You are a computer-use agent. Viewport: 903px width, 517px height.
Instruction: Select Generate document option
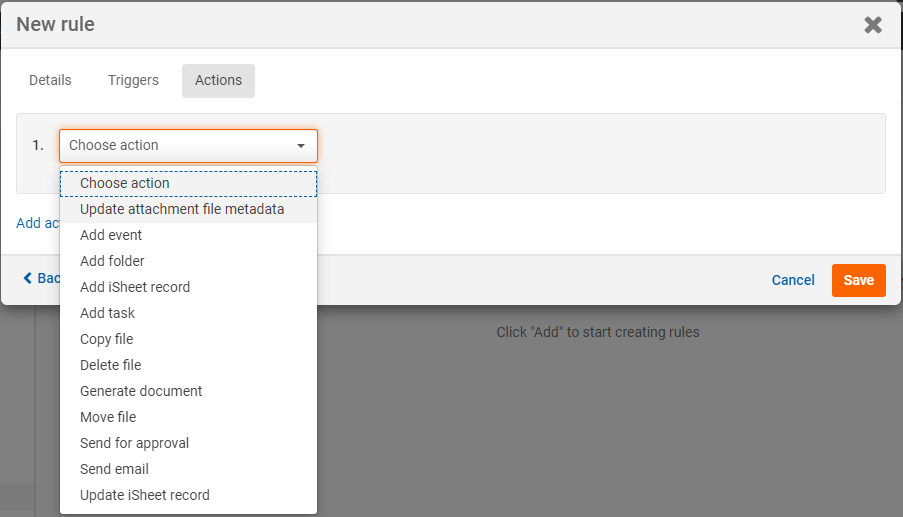click(141, 391)
